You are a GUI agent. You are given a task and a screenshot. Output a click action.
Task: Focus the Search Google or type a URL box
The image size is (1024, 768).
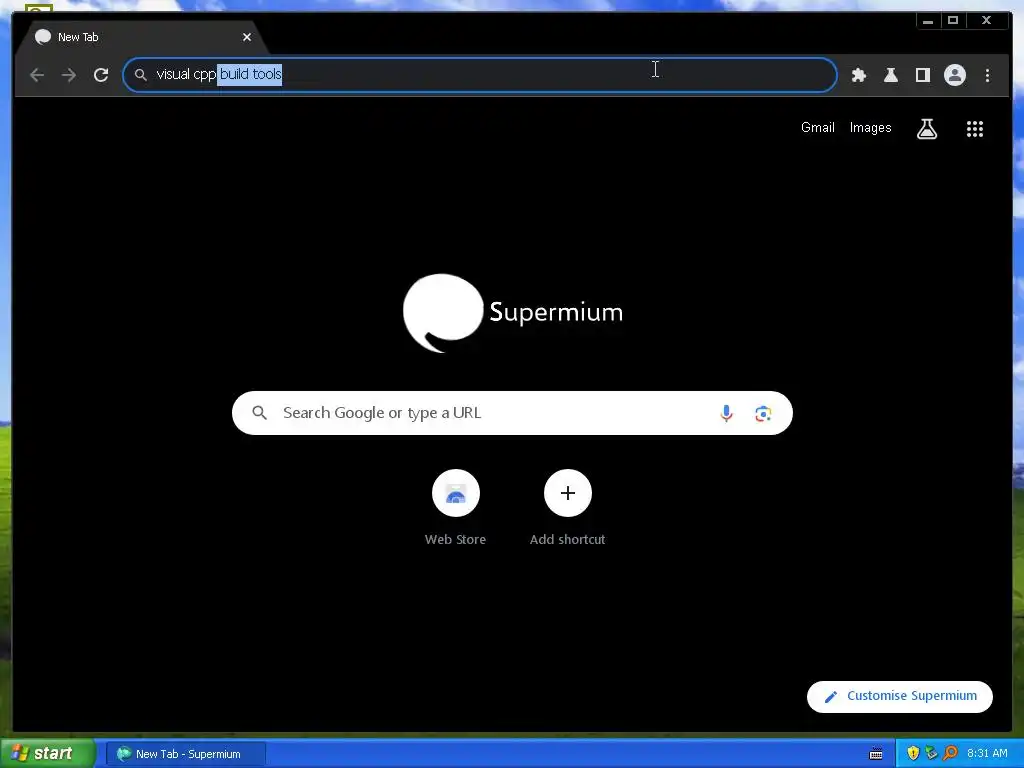point(512,413)
